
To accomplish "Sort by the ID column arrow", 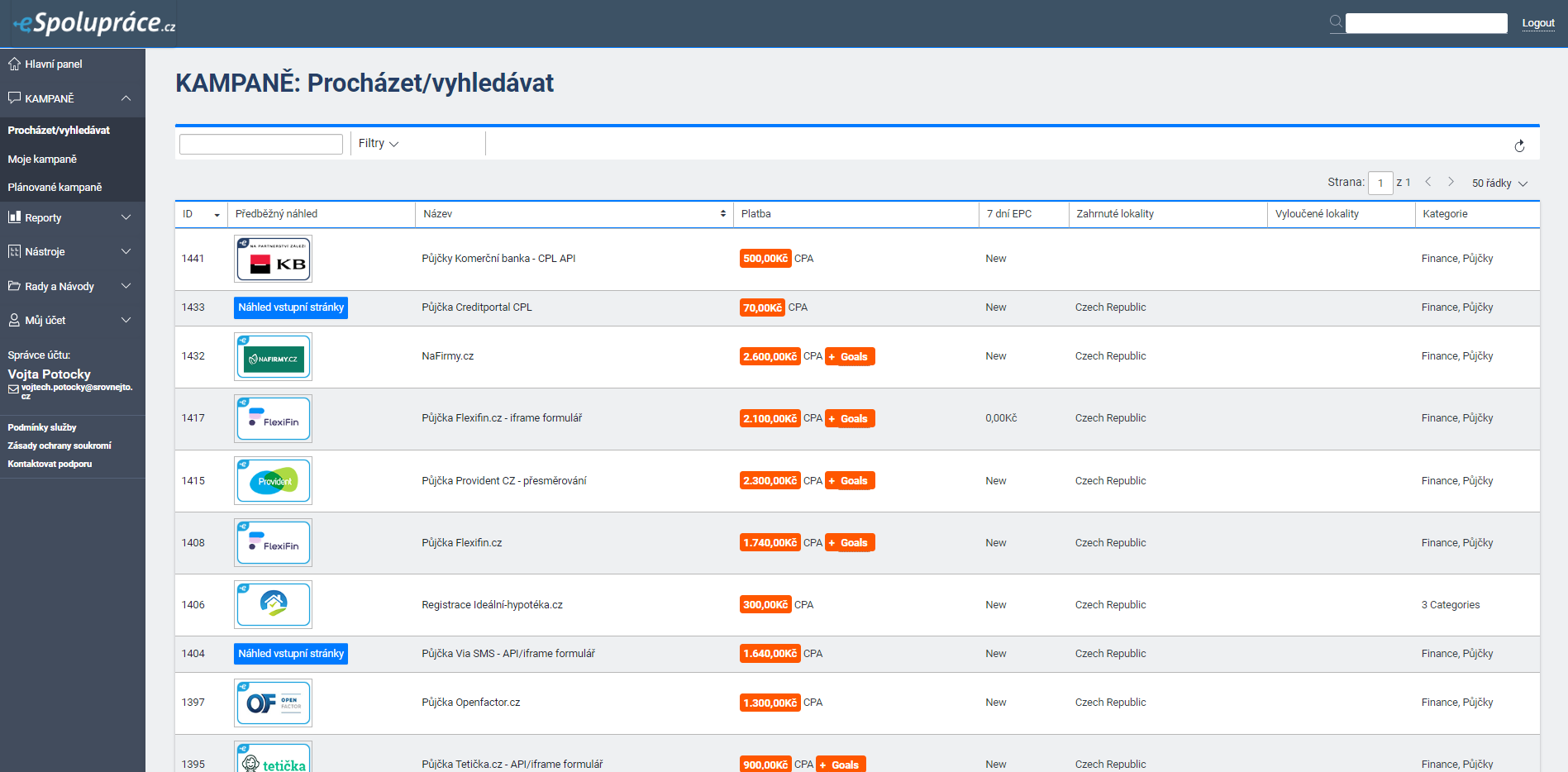I will [x=217, y=215].
